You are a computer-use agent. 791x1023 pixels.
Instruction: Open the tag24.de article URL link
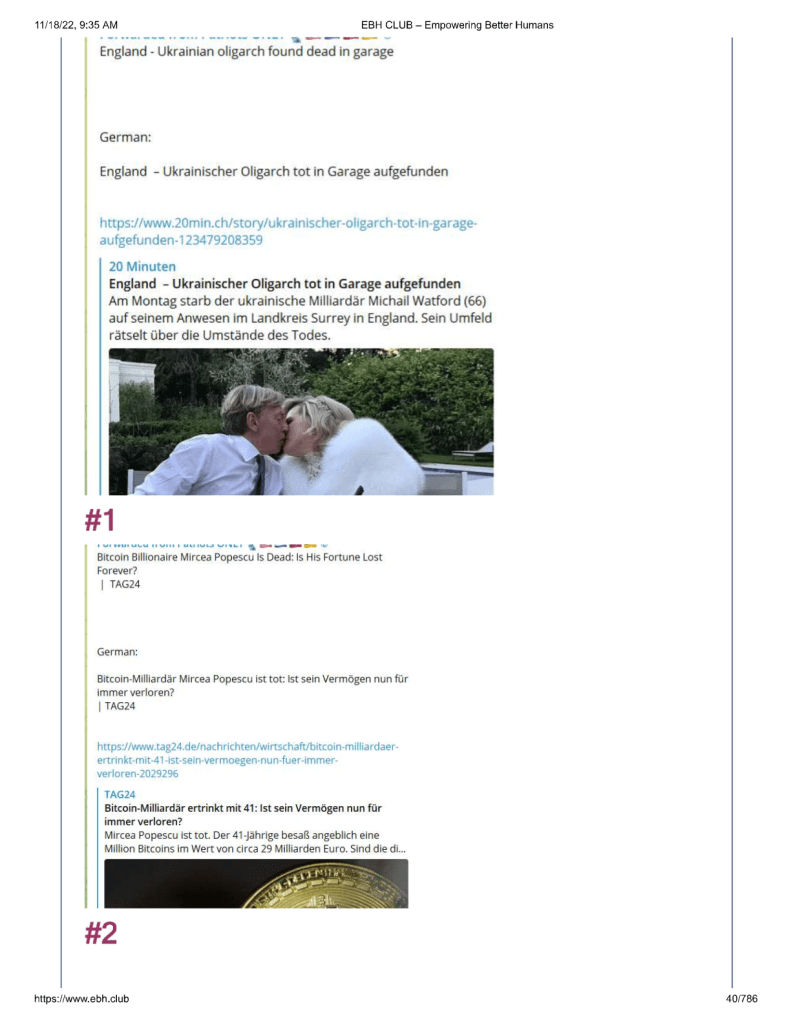[248, 760]
